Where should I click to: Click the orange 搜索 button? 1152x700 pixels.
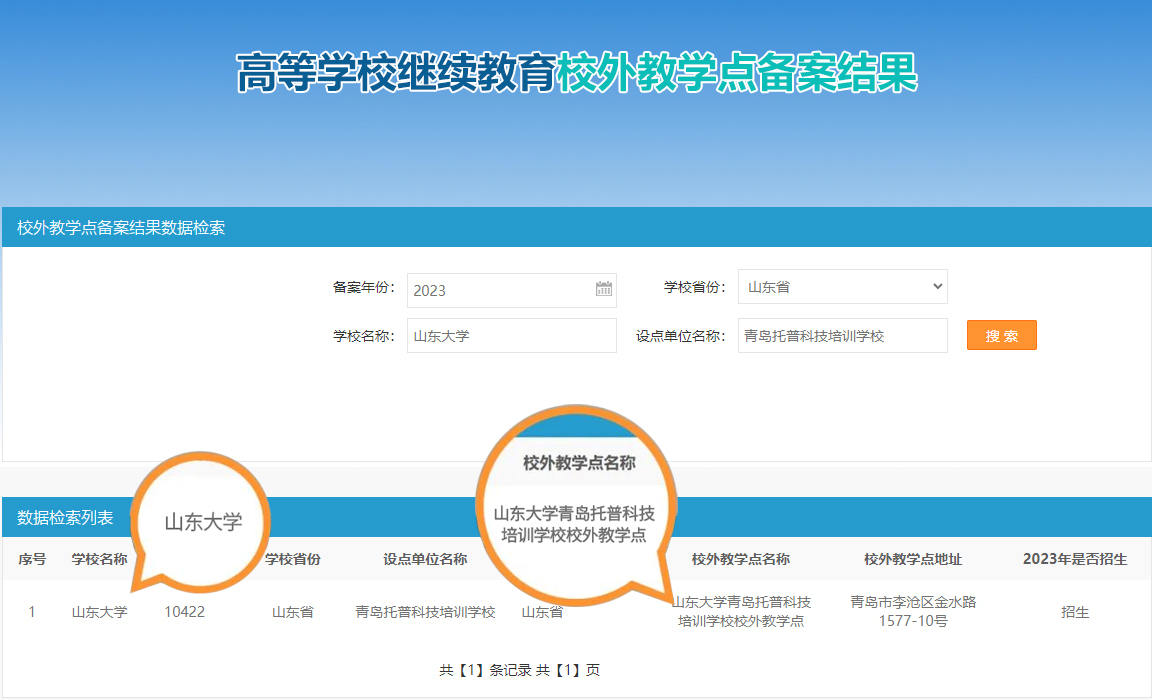[x=1001, y=336]
